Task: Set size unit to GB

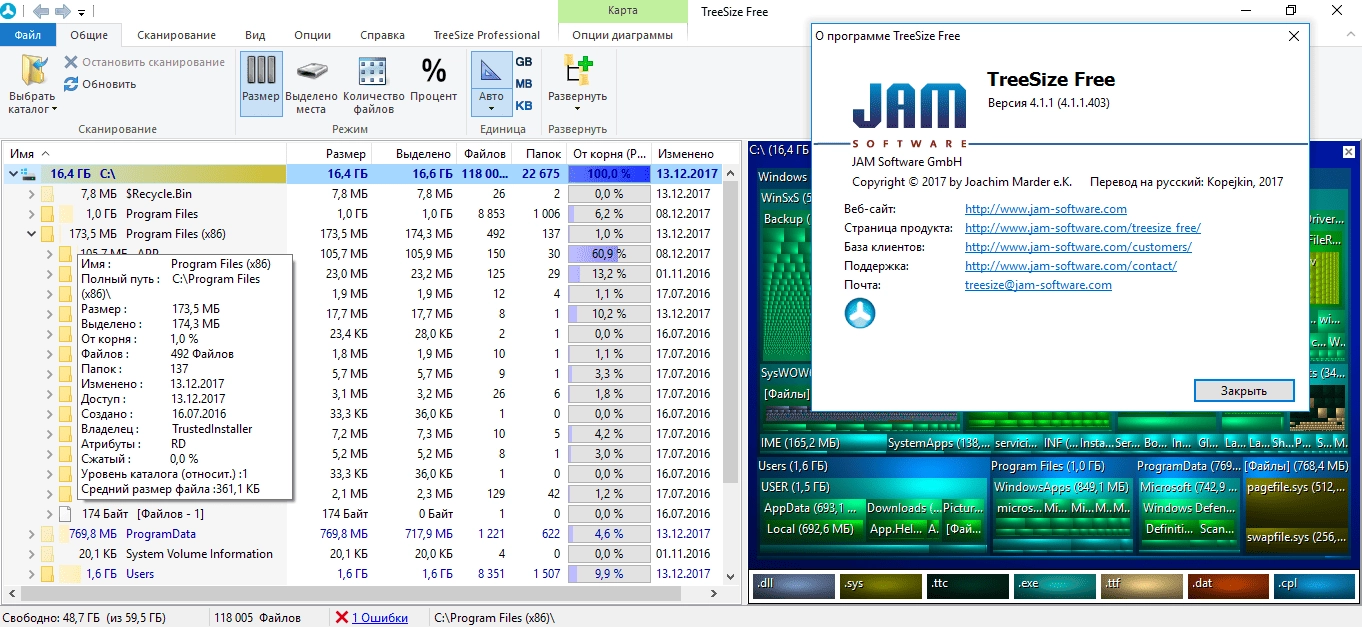Action: (x=524, y=62)
